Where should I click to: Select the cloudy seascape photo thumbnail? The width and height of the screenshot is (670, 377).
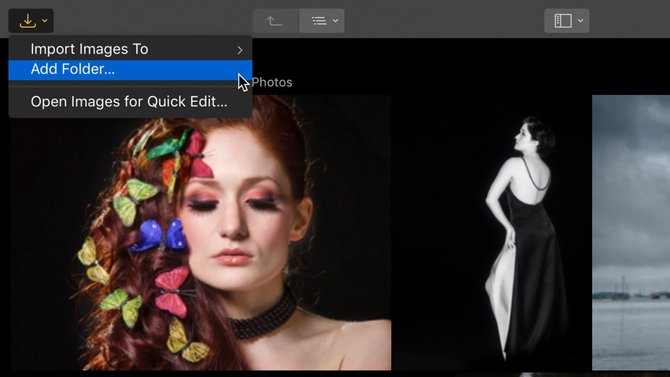click(631, 233)
